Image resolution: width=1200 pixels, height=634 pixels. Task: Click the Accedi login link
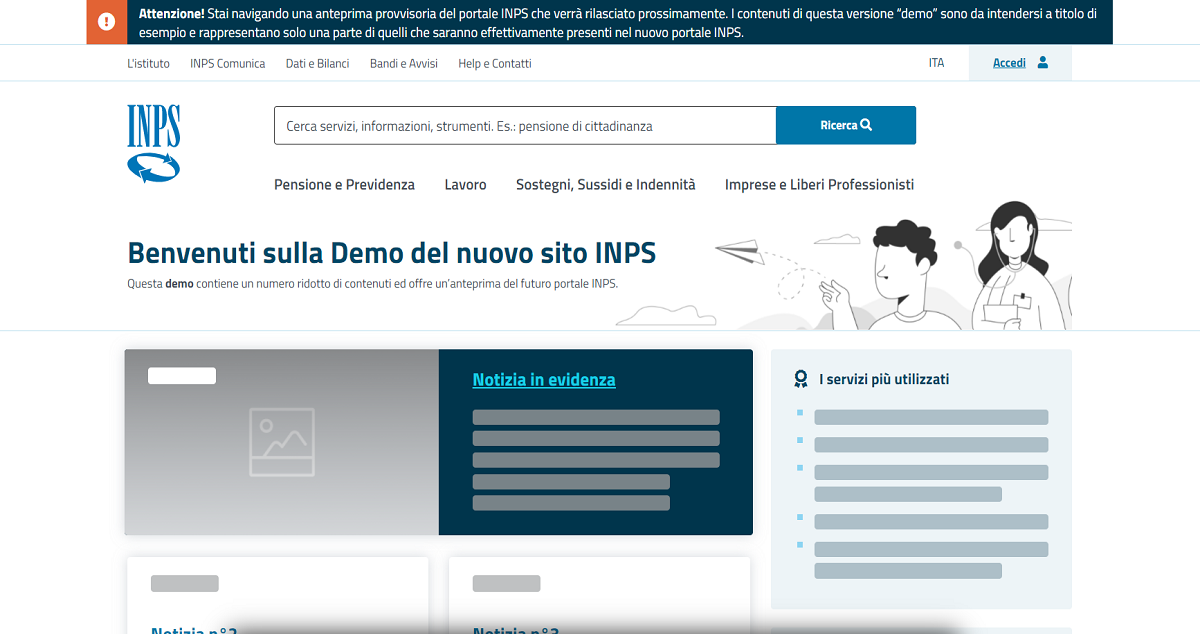point(1009,63)
